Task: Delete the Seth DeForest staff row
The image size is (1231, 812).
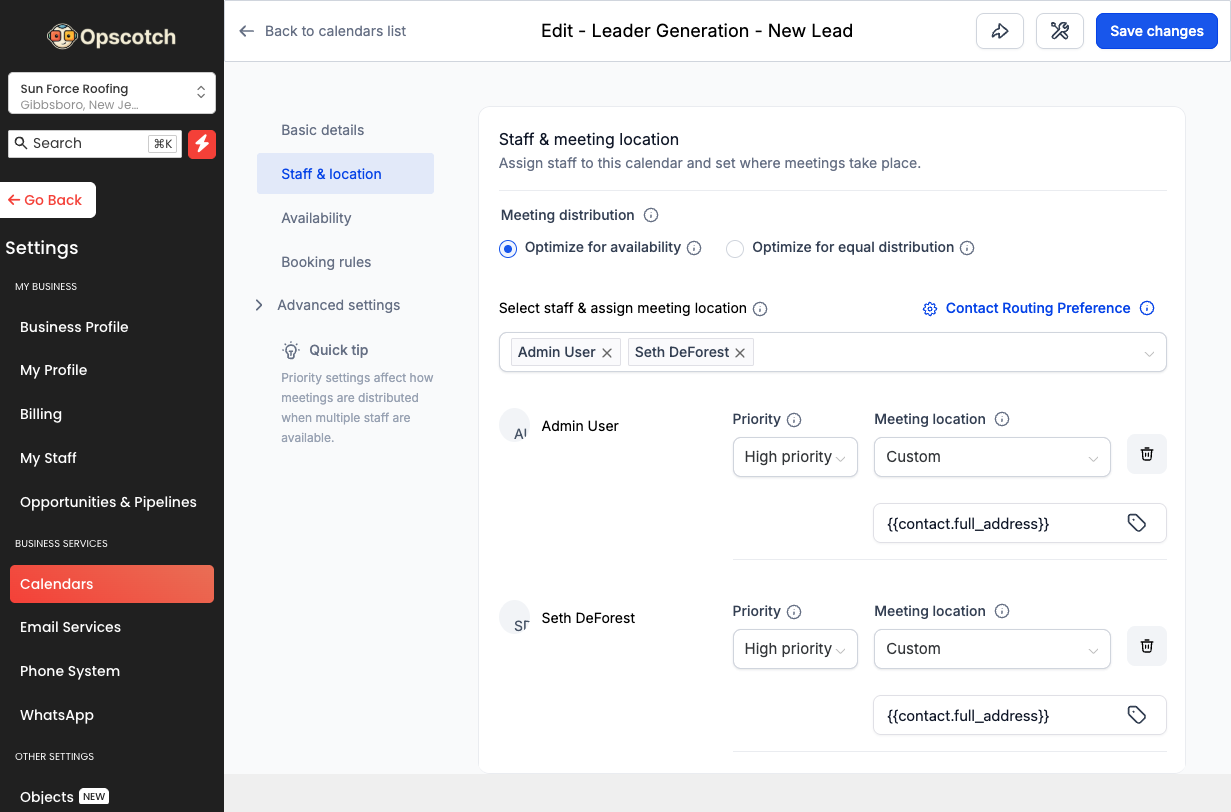Action: (1147, 647)
